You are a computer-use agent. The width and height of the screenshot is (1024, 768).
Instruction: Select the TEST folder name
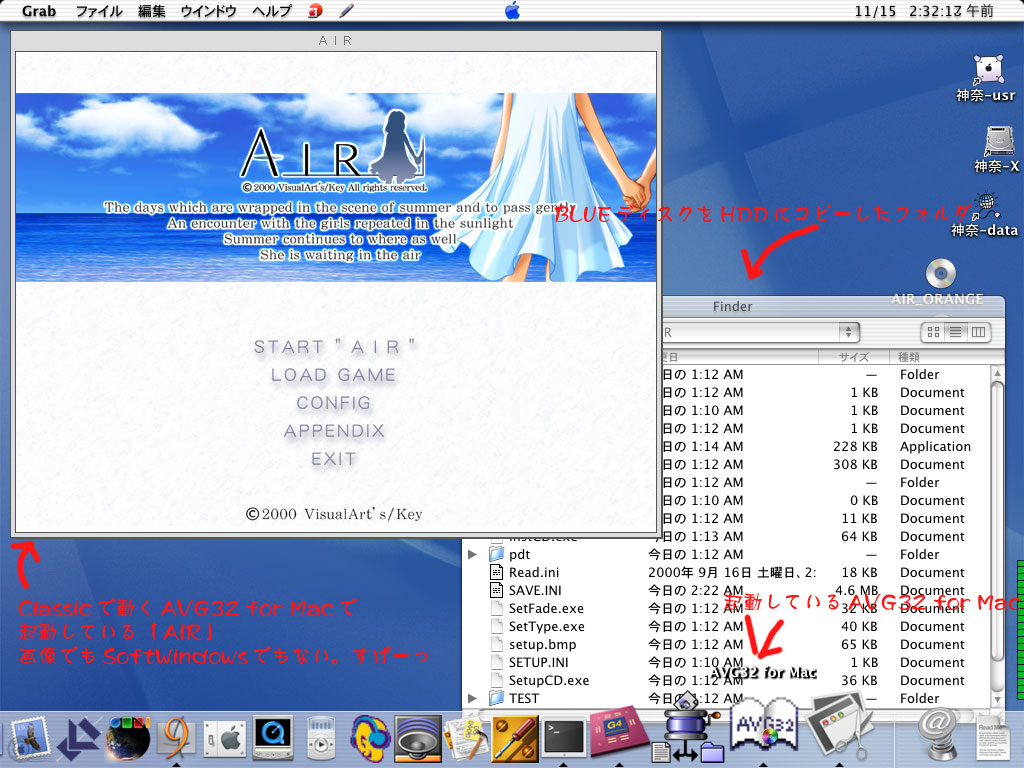(524, 698)
